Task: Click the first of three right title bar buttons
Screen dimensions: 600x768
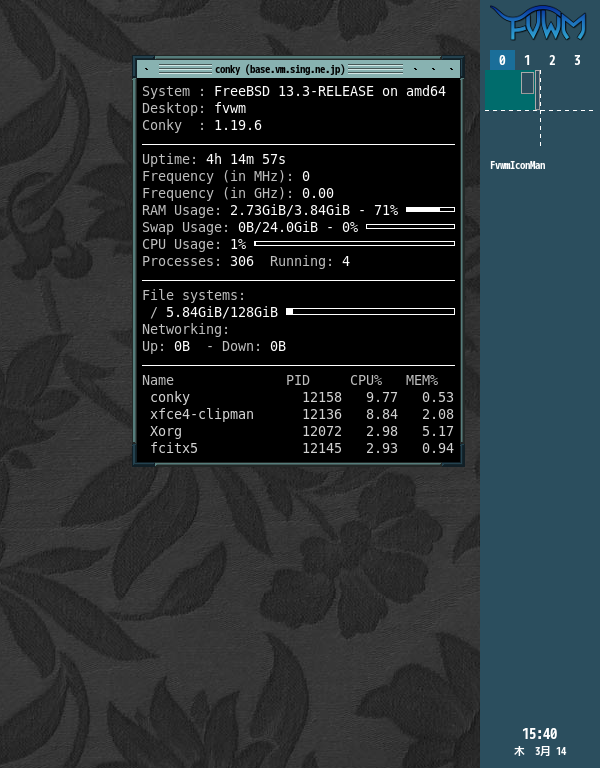Action: pyautogui.click(x=415, y=69)
